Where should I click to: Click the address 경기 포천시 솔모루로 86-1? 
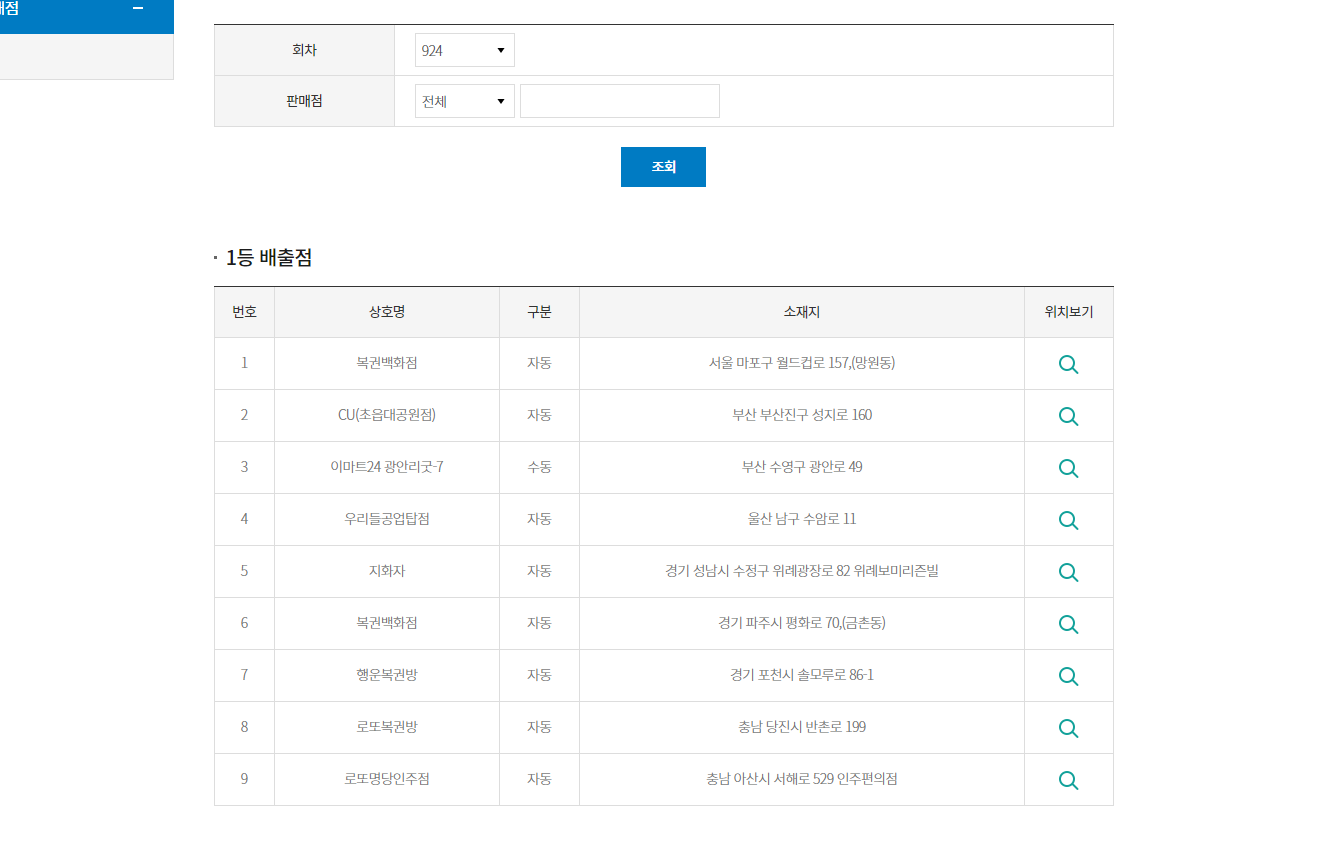point(802,675)
